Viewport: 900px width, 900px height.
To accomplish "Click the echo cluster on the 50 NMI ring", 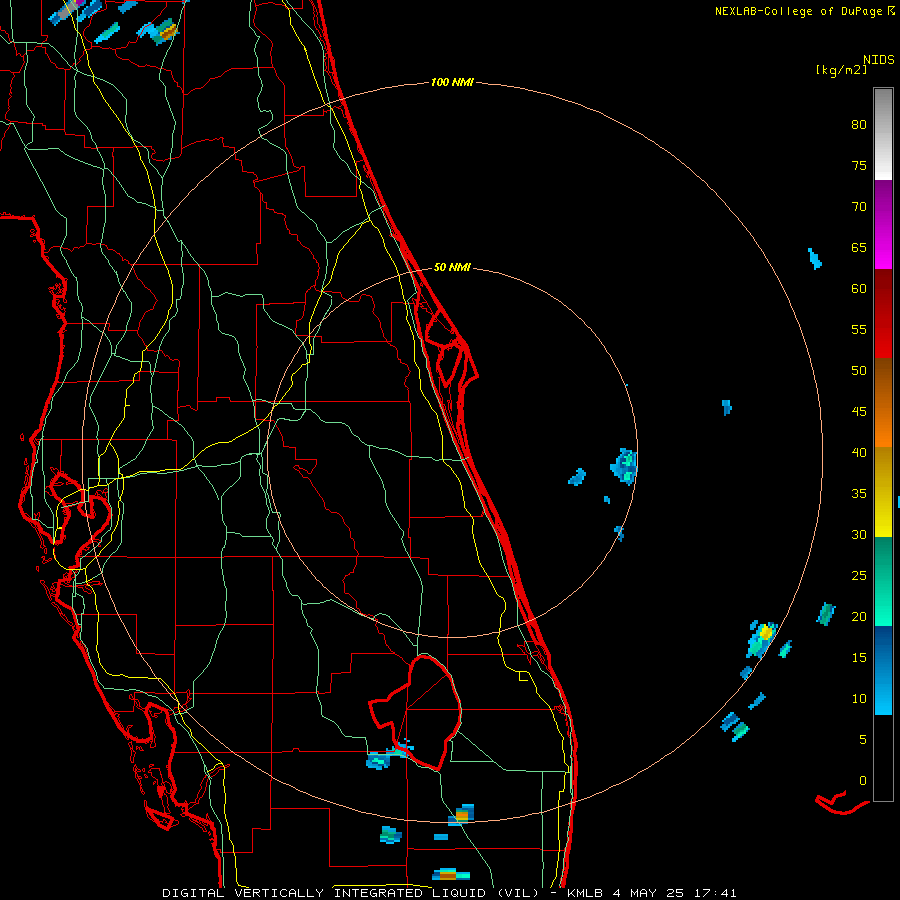I will [624, 467].
